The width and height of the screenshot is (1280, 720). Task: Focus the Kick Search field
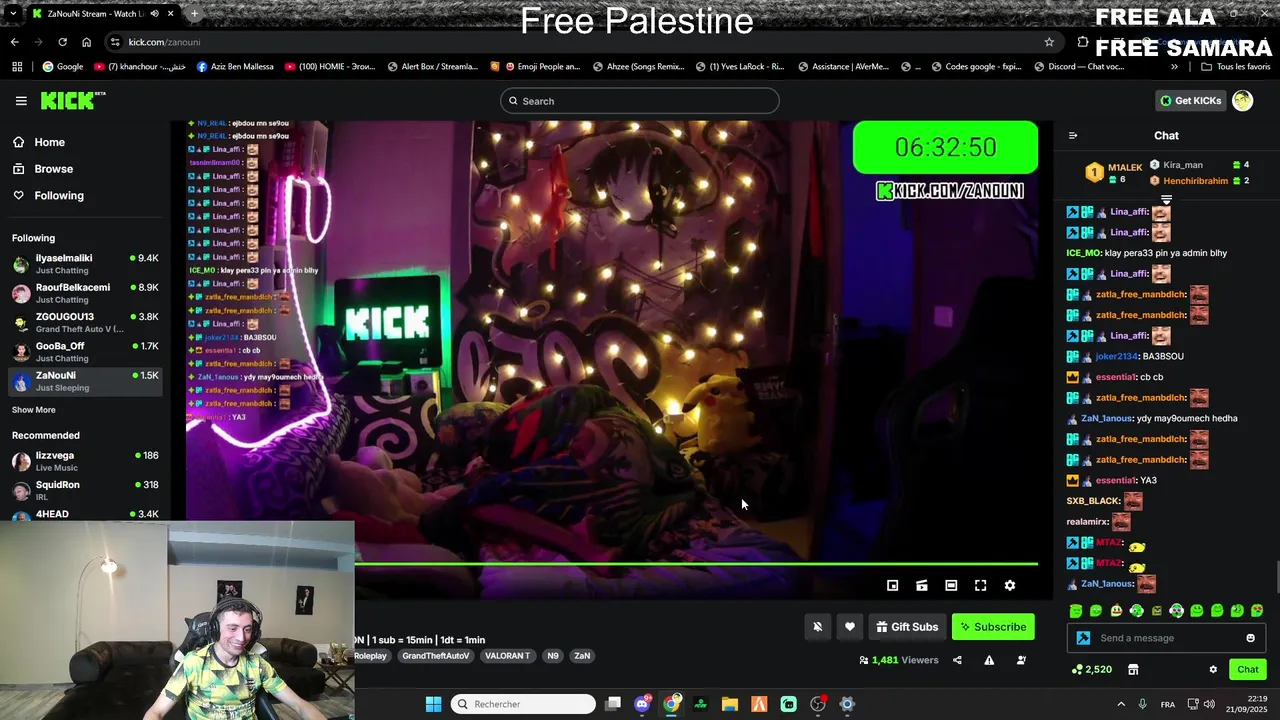click(x=640, y=101)
